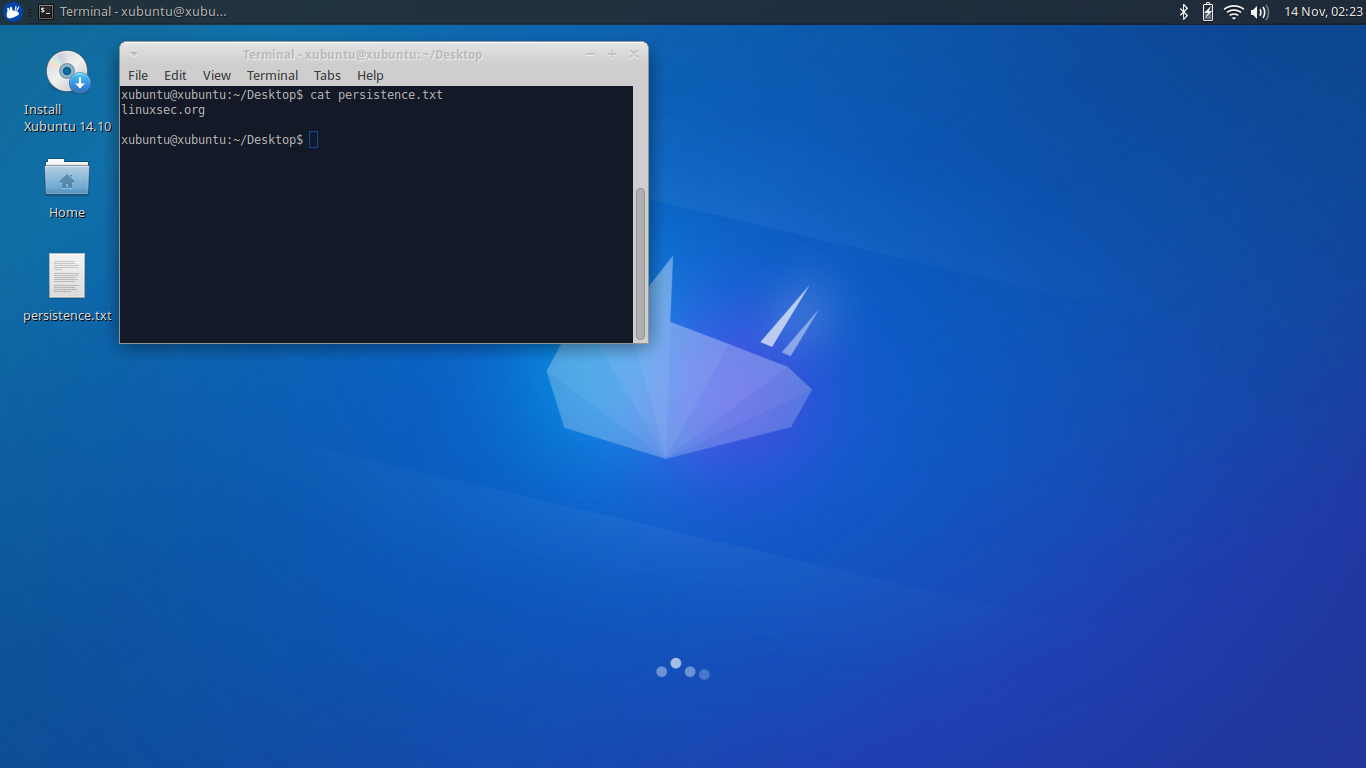Minimize the Terminal window
Viewport: 1366px width, 768px height.
pyautogui.click(x=590, y=53)
